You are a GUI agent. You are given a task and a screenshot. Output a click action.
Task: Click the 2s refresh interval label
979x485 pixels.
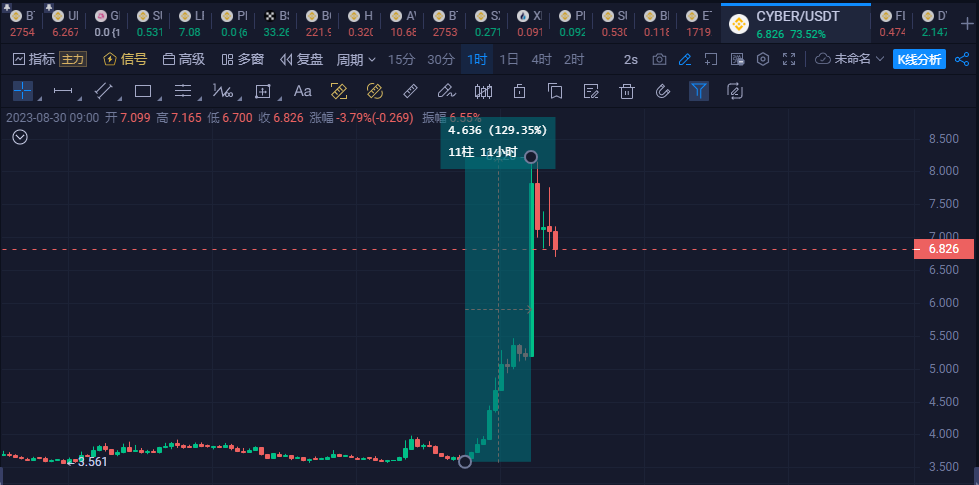(x=631, y=59)
